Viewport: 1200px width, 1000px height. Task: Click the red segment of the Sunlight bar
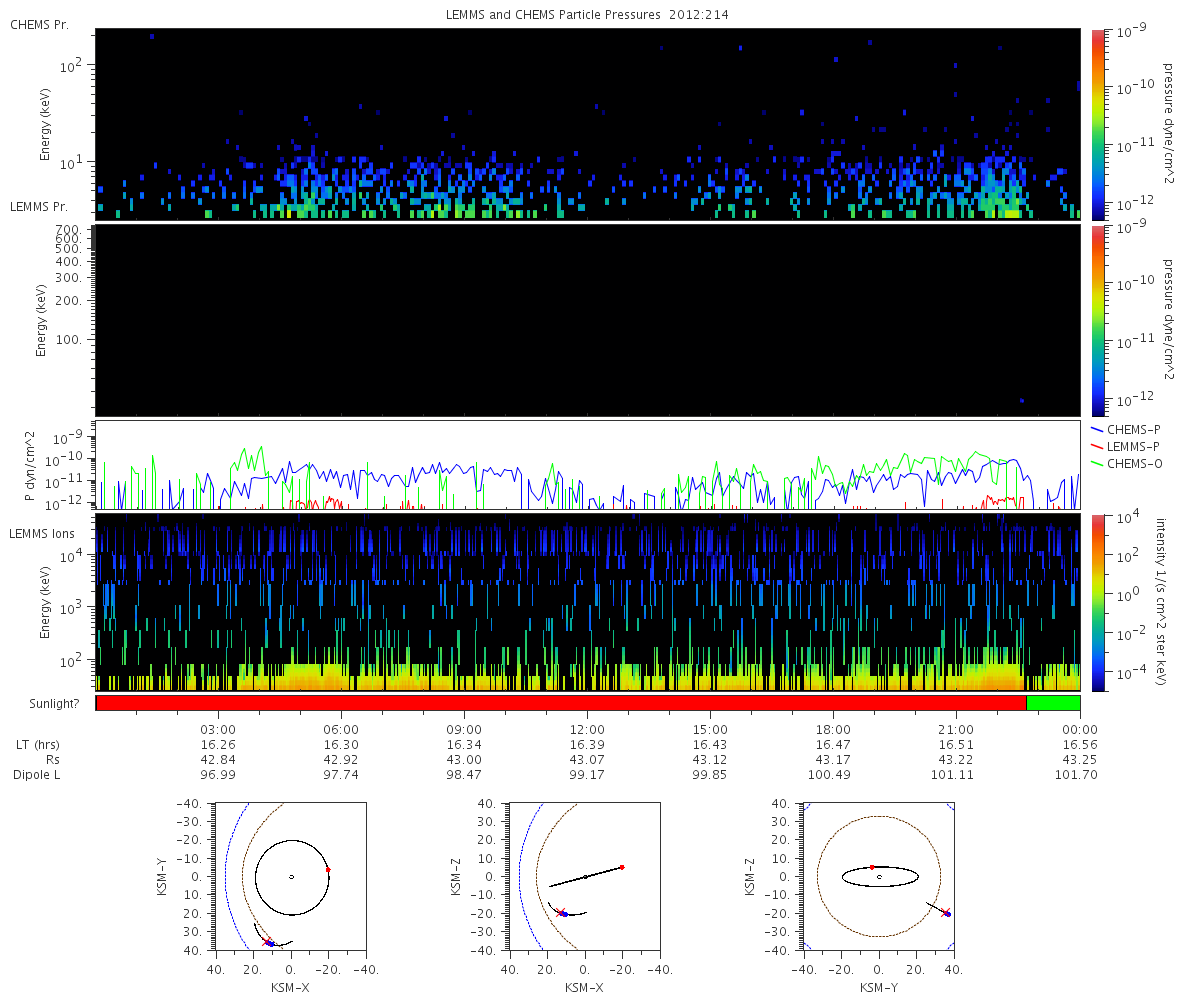tap(560, 703)
